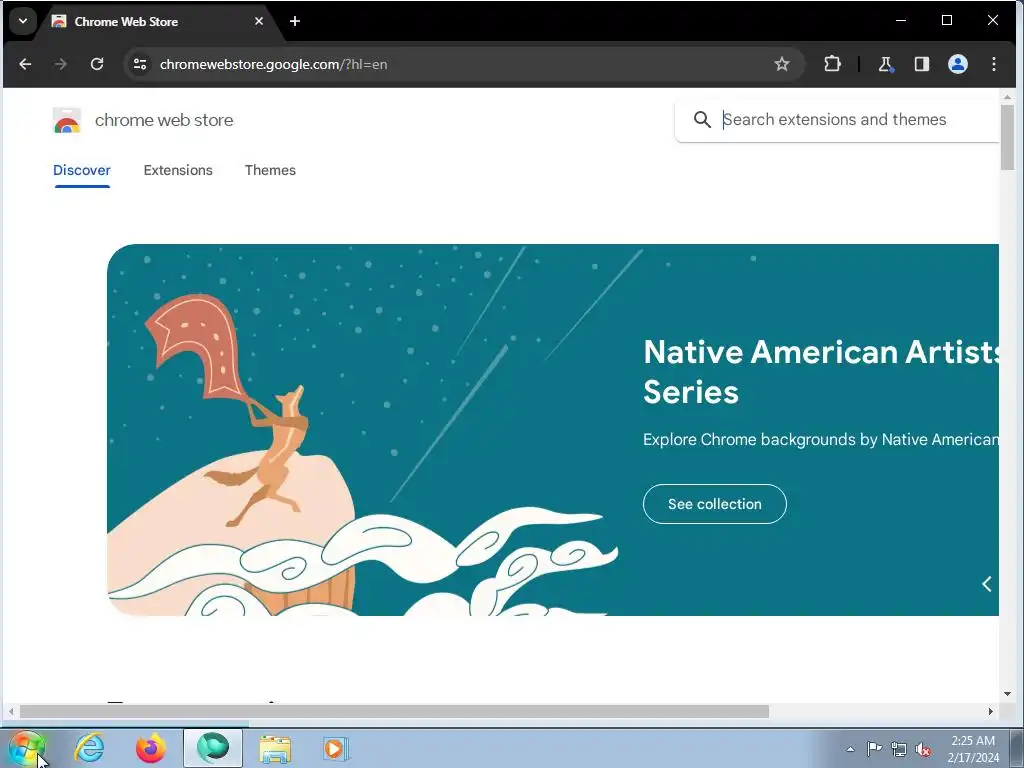Open Action Center flag icon

(874, 749)
